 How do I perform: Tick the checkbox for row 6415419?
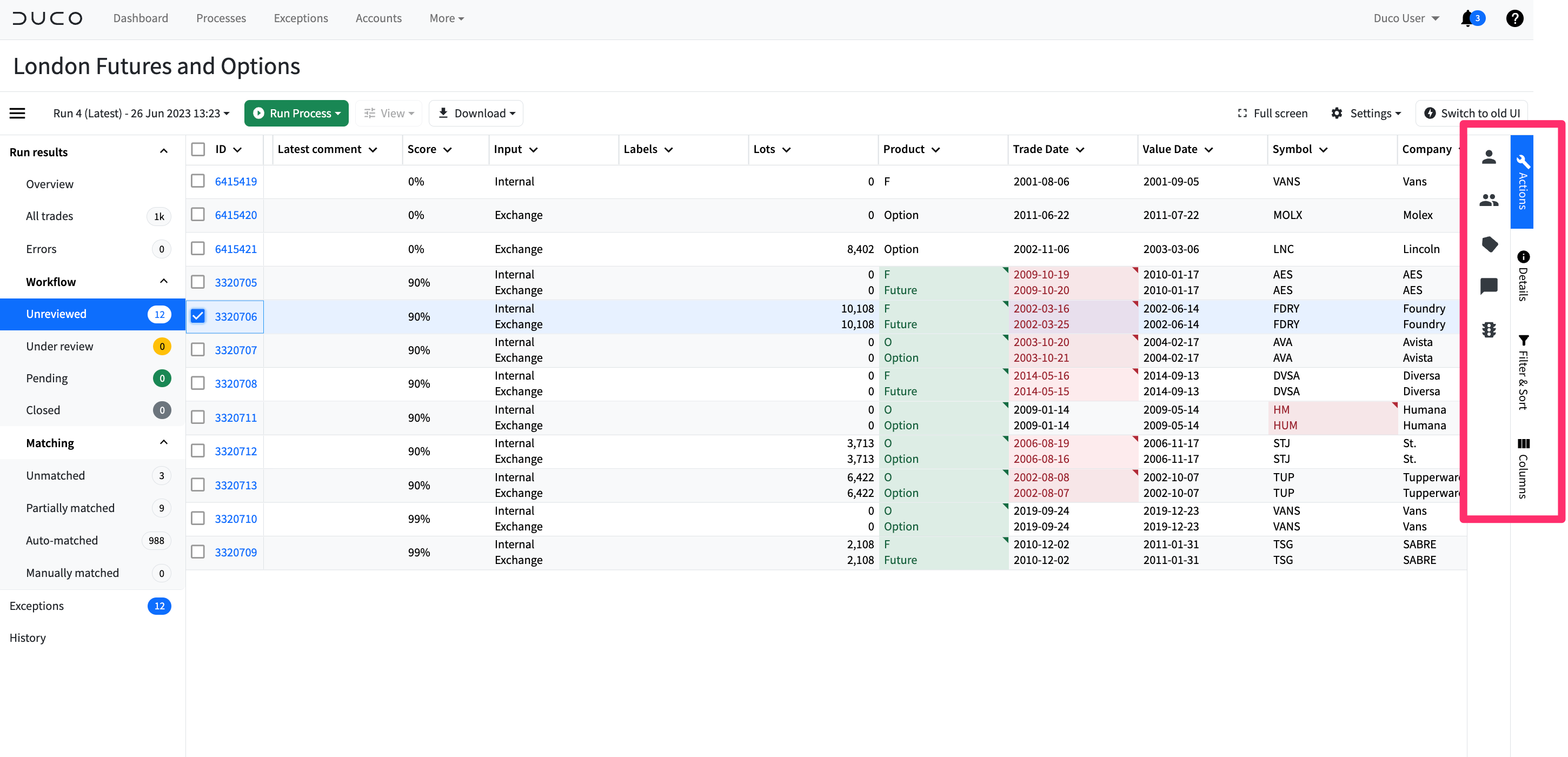click(198, 181)
